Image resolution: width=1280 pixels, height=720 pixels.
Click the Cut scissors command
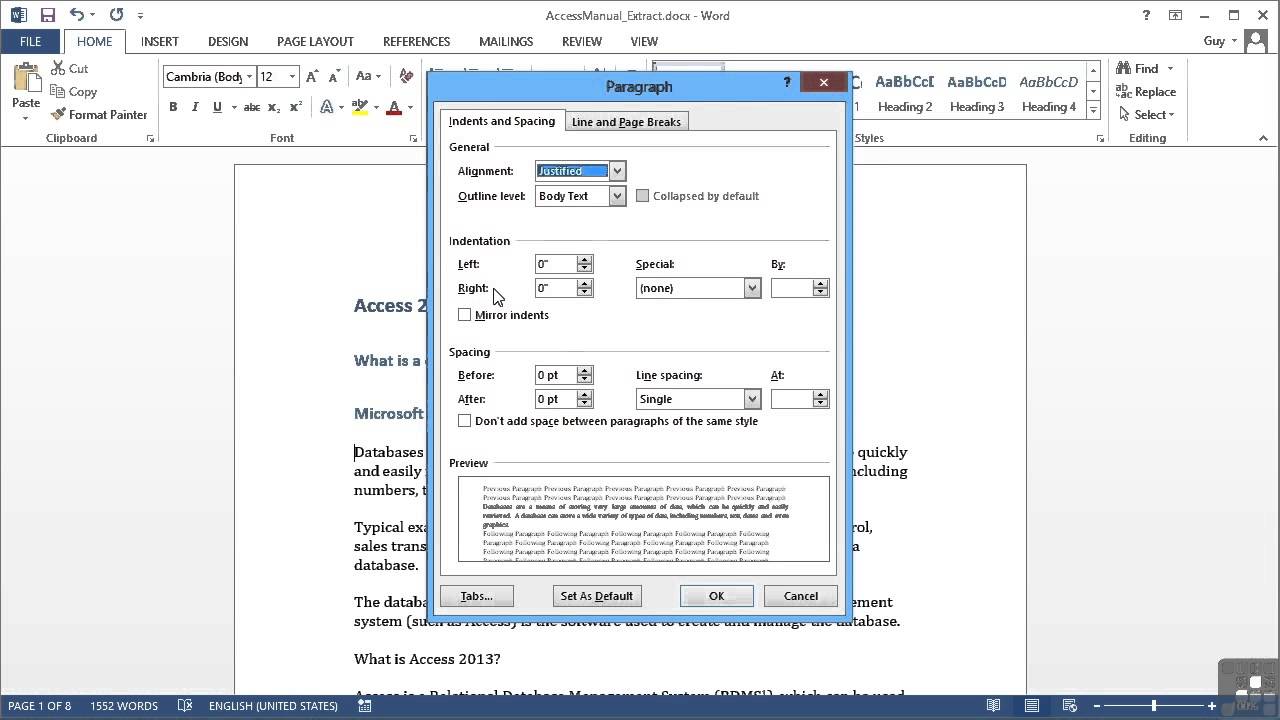69,68
